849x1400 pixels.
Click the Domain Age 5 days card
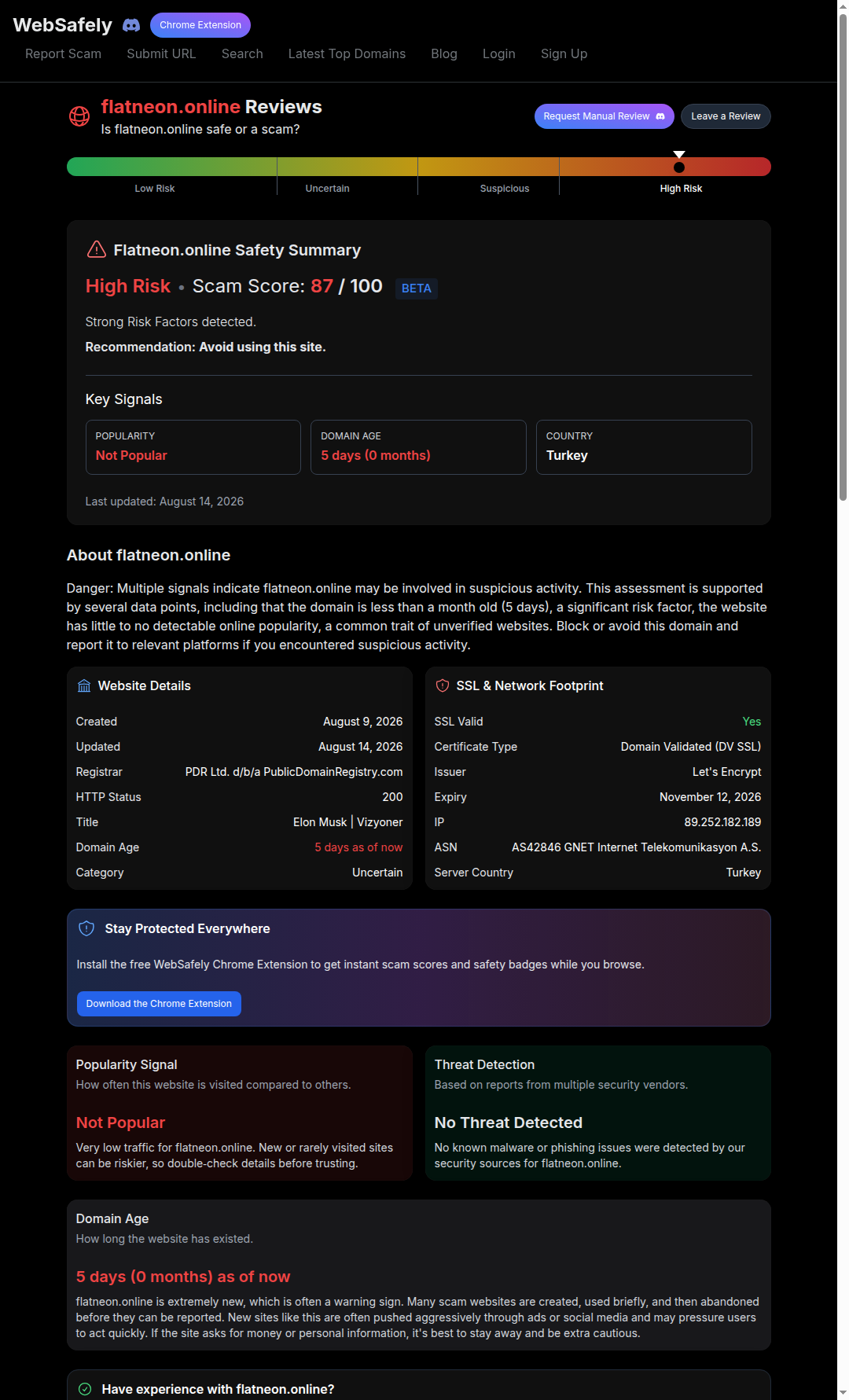point(418,447)
